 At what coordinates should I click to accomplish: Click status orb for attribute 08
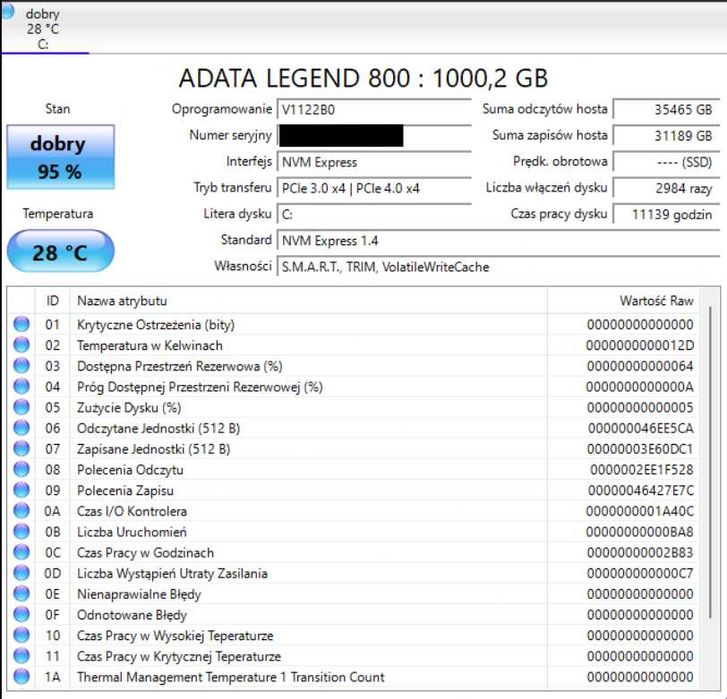pyautogui.click(x=21, y=469)
